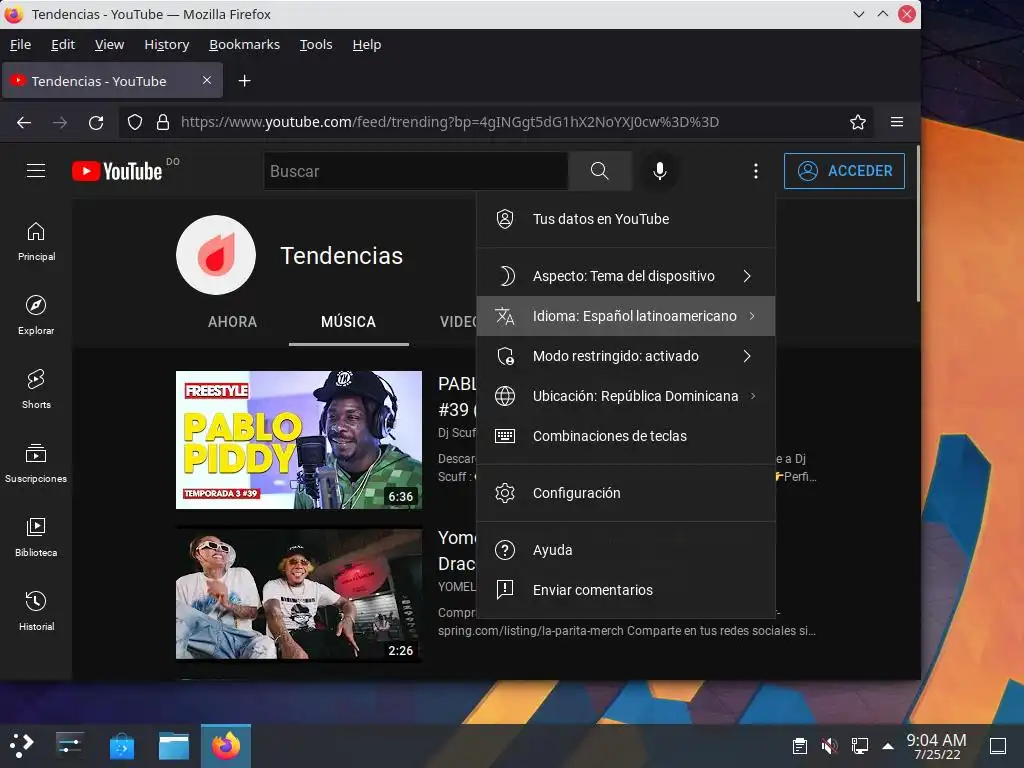Close the Tendencias - YouTube tab
The height and width of the screenshot is (768, 1024).
206,80
